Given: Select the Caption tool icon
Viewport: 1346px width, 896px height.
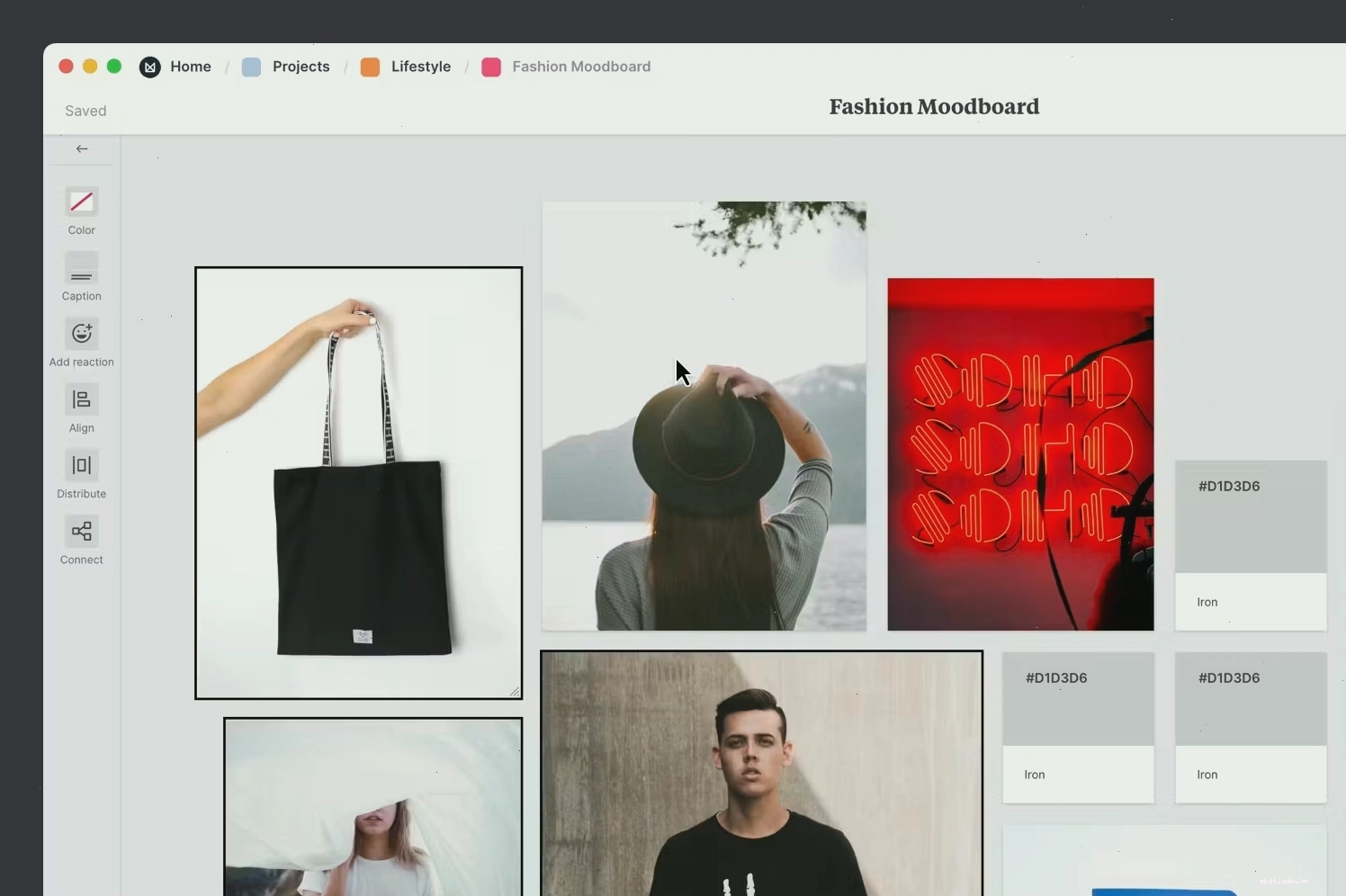Looking at the screenshot, I should pos(81,268).
